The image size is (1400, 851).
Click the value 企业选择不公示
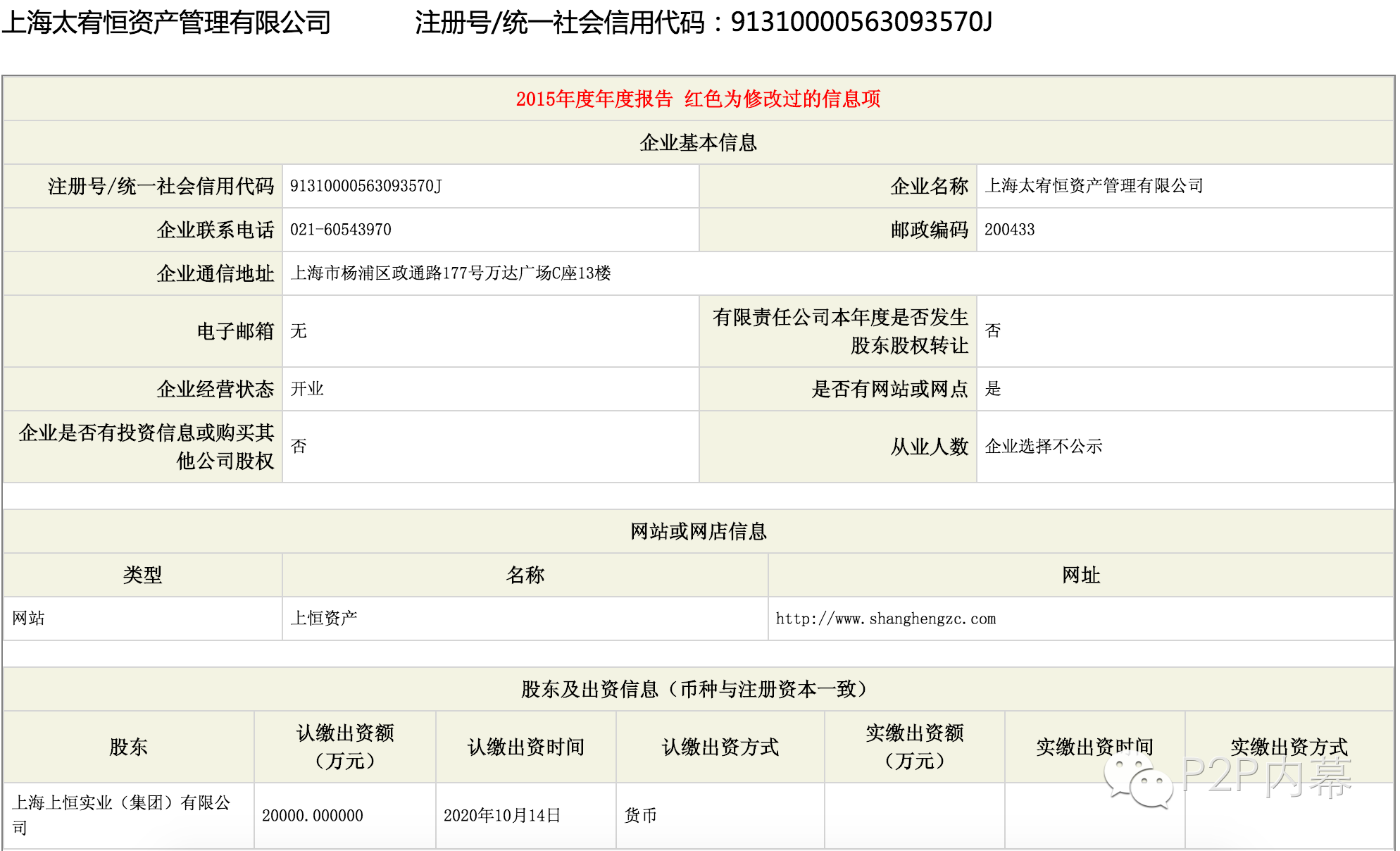click(x=1044, y=447)
